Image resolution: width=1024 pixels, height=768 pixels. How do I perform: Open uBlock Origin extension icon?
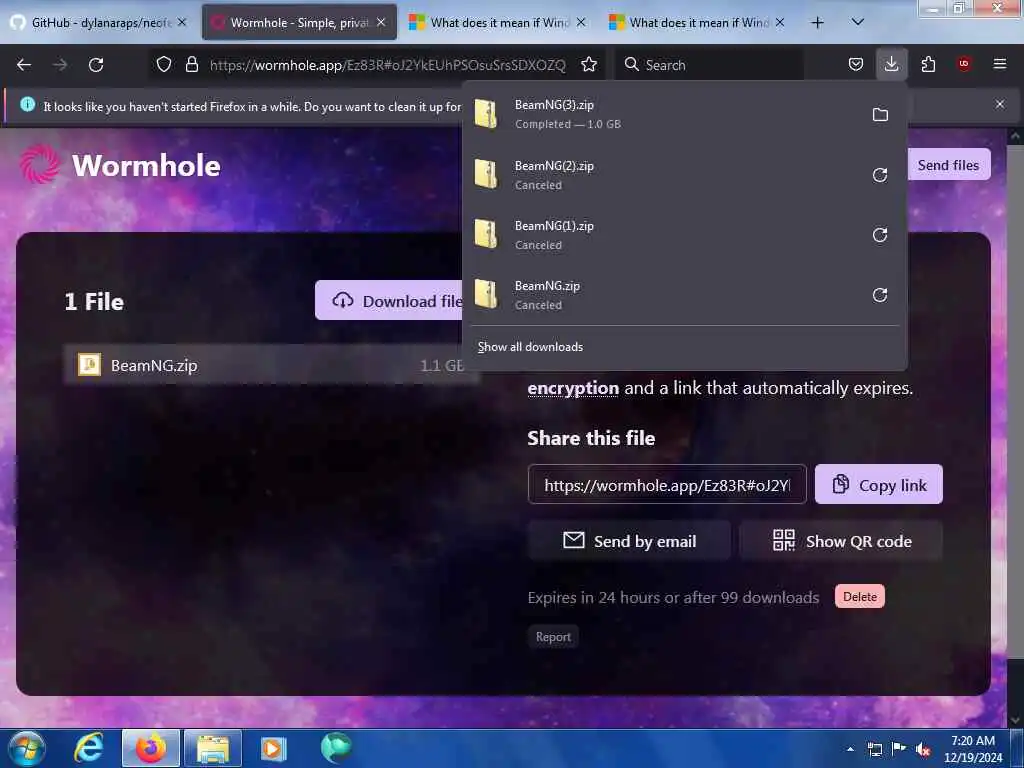(964, 64)
